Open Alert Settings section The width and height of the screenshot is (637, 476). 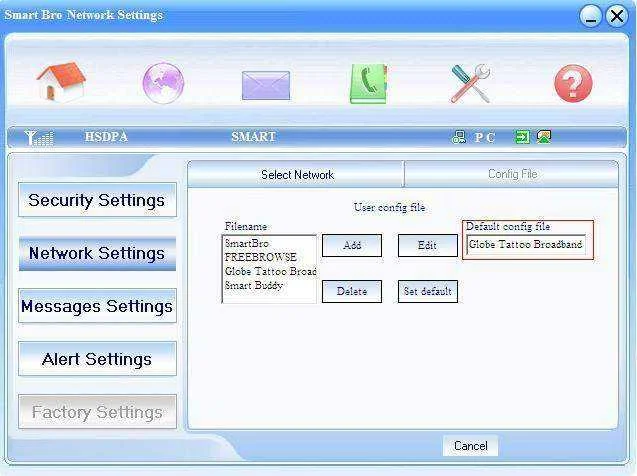[97, 359]
